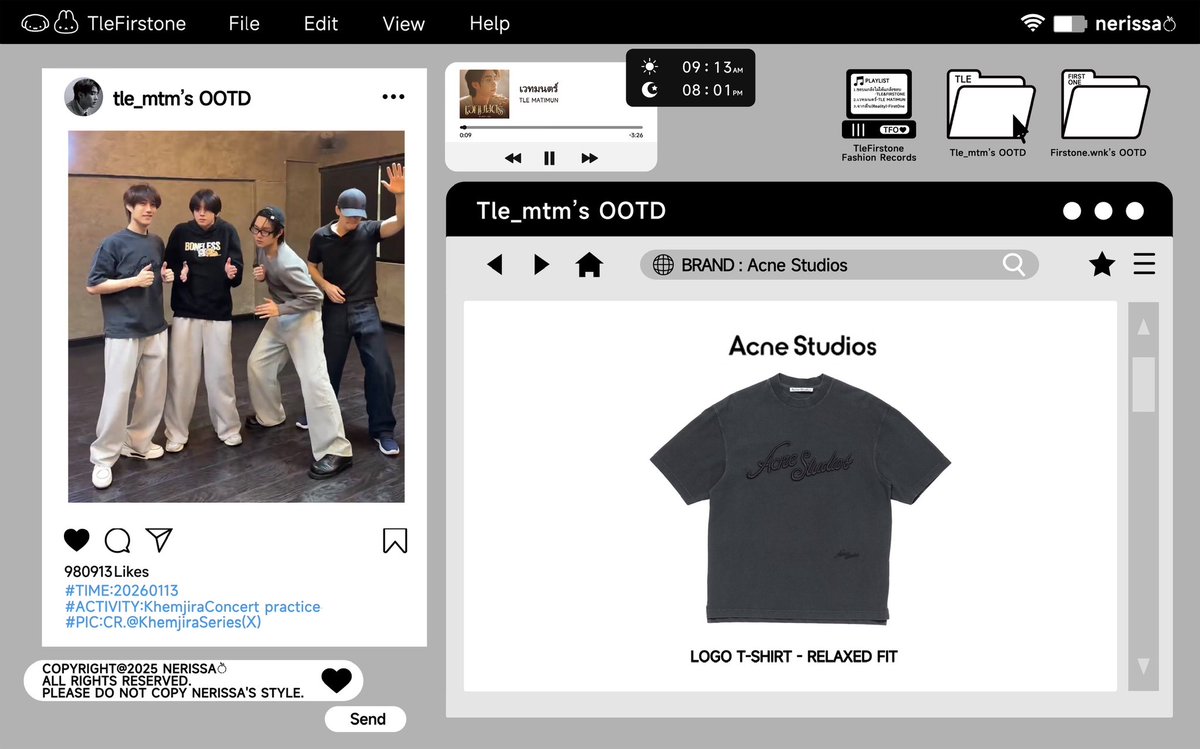Open the tle_mtm profile avatar
1200x749 pixels.
(83, 97)
